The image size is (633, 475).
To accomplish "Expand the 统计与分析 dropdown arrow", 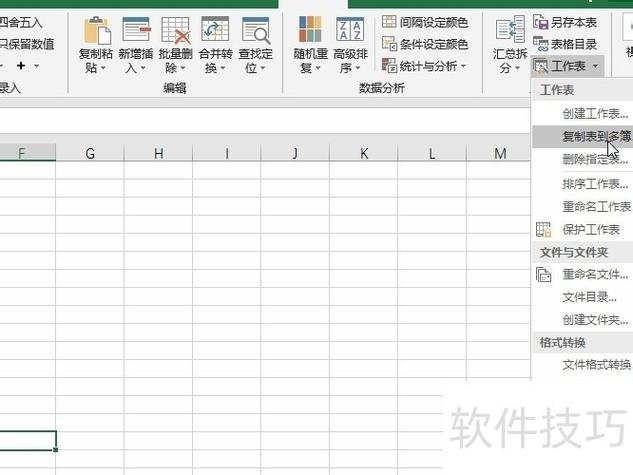I will (463, 66).
